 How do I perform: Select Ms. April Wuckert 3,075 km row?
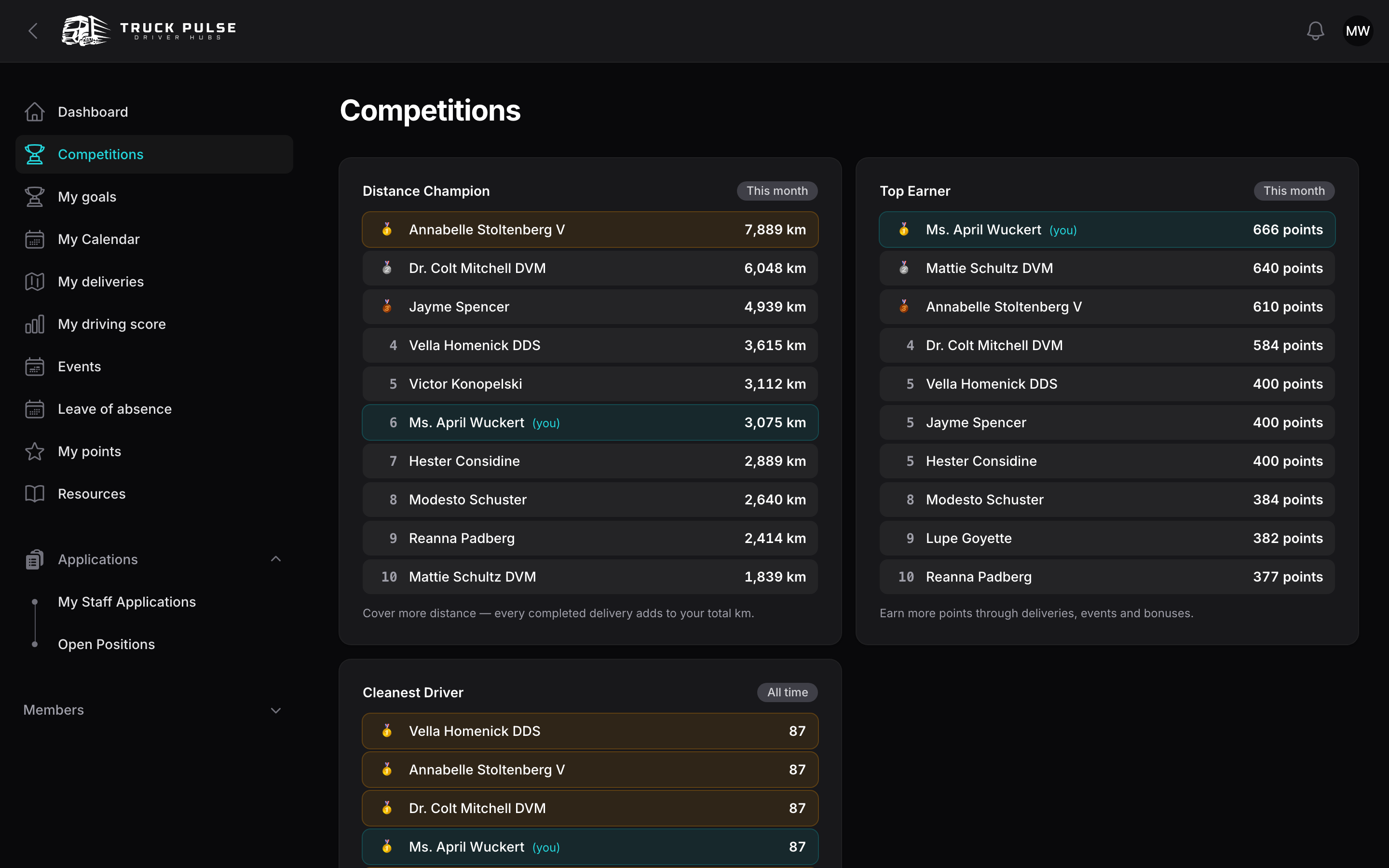[590, 422]
